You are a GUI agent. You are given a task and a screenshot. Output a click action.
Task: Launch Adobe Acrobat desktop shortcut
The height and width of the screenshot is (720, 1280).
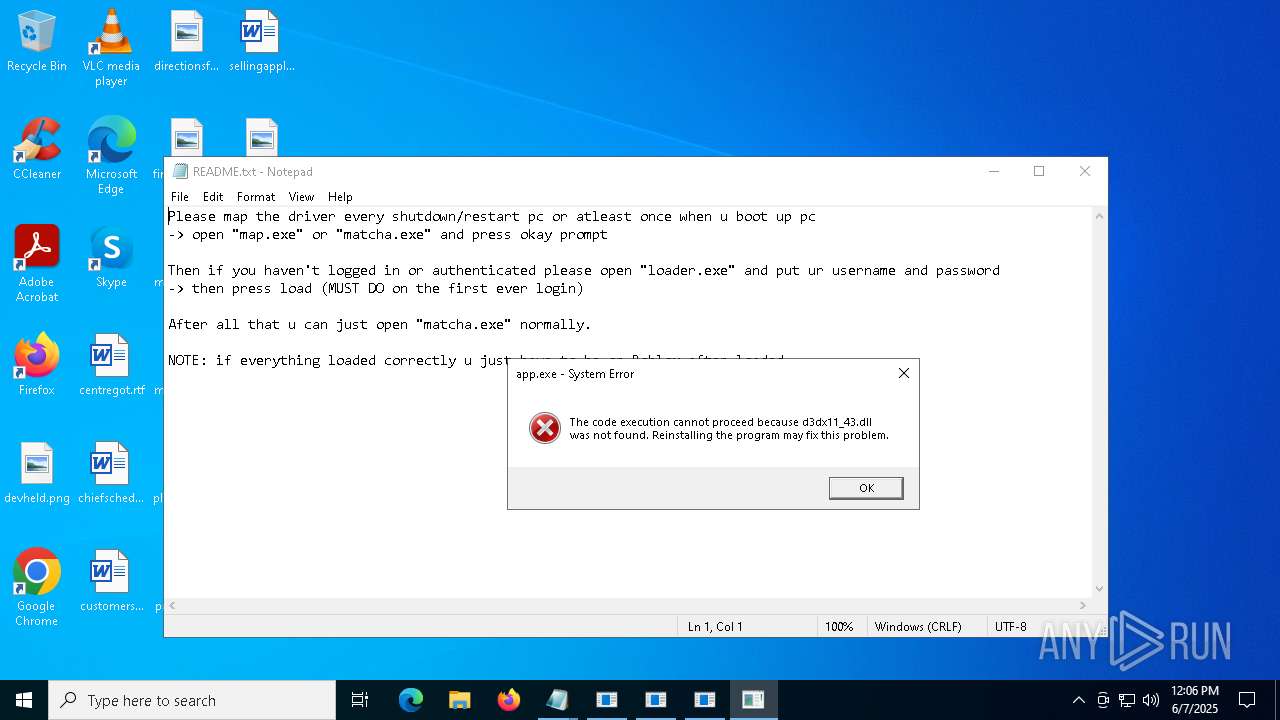37,263
